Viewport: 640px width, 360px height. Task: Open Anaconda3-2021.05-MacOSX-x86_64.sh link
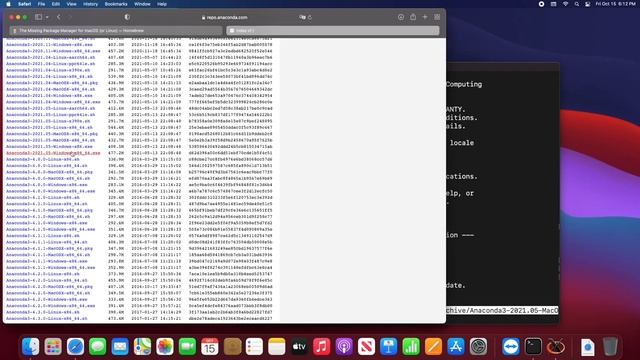pos(51,140)
